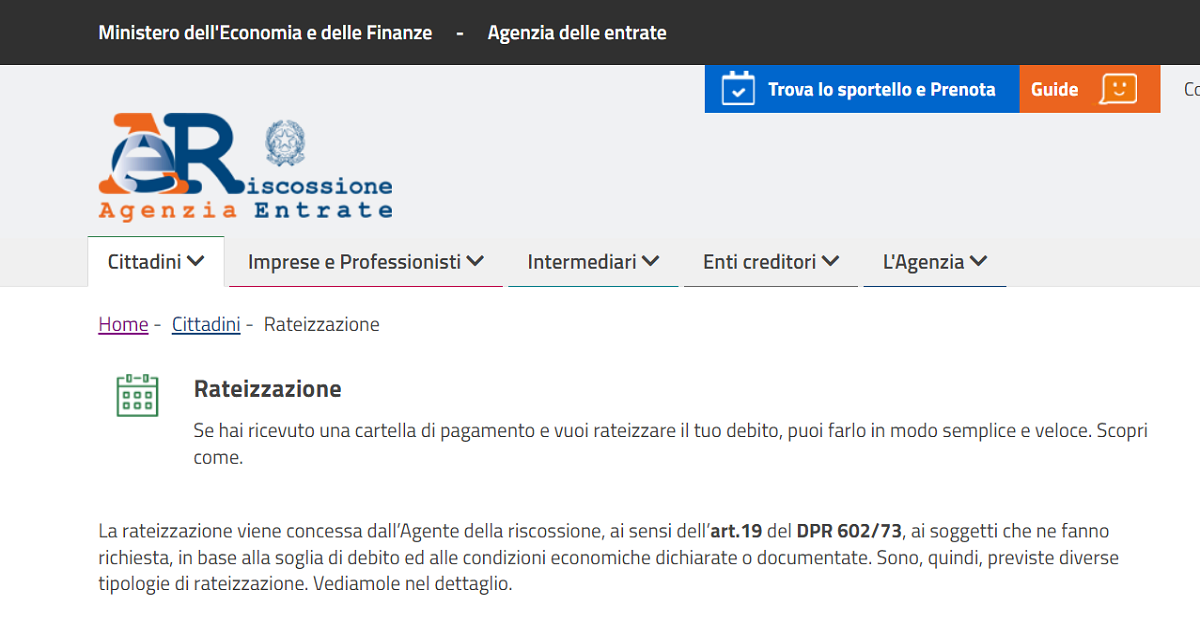
Task: Expand the Imprese e Professionisti chevron
Action: pyautogui.click(x=475, y=261)
